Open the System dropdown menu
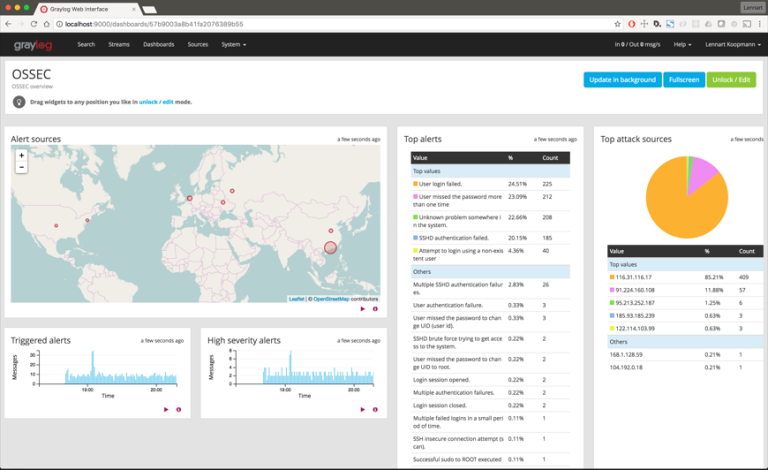Viewport: 768px width, 470px height. [234, 45]
